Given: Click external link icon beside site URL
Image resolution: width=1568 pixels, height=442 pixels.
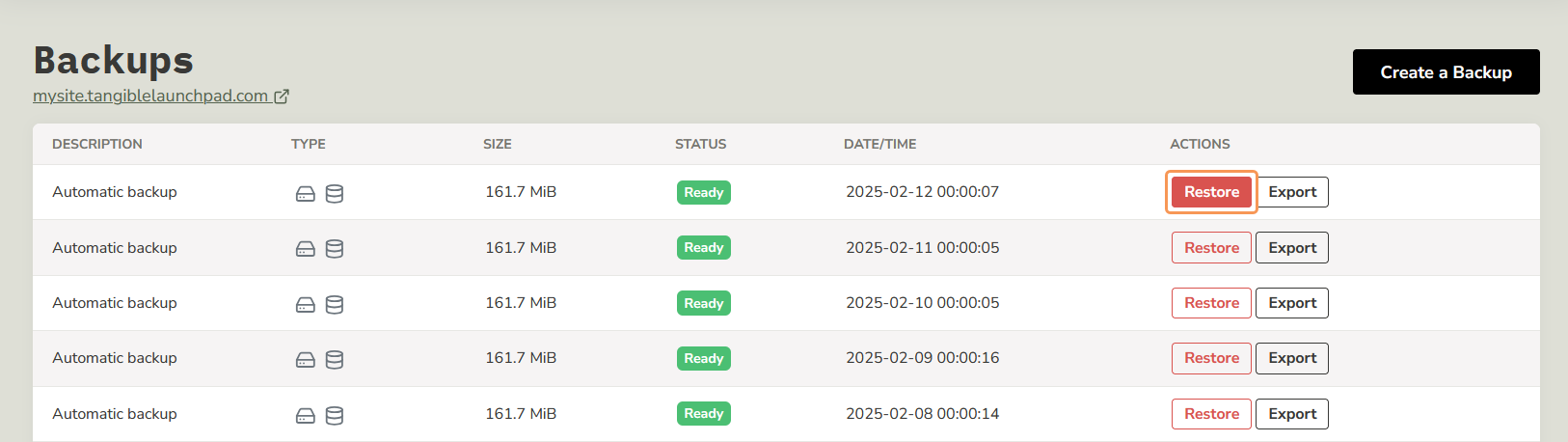Looking at the screenshot, I should 282,97.
